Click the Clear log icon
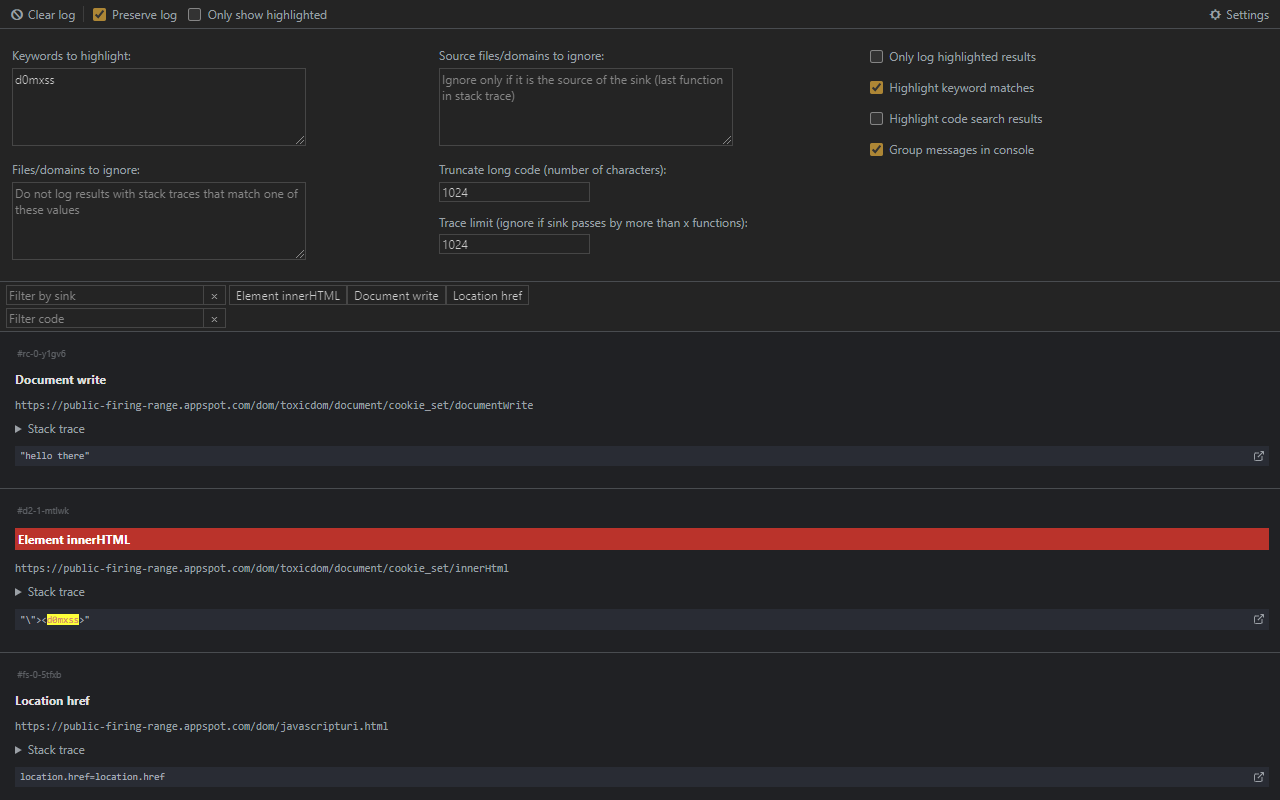The height and width of the screenshot is (800, 1280). (17, 15)
